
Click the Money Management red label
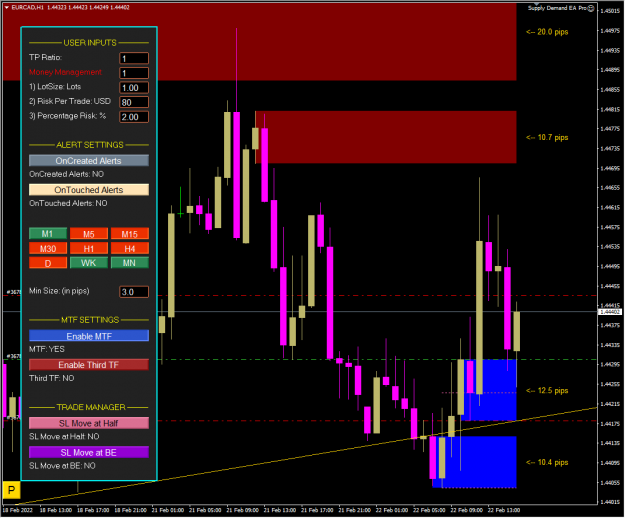[65, 72]
